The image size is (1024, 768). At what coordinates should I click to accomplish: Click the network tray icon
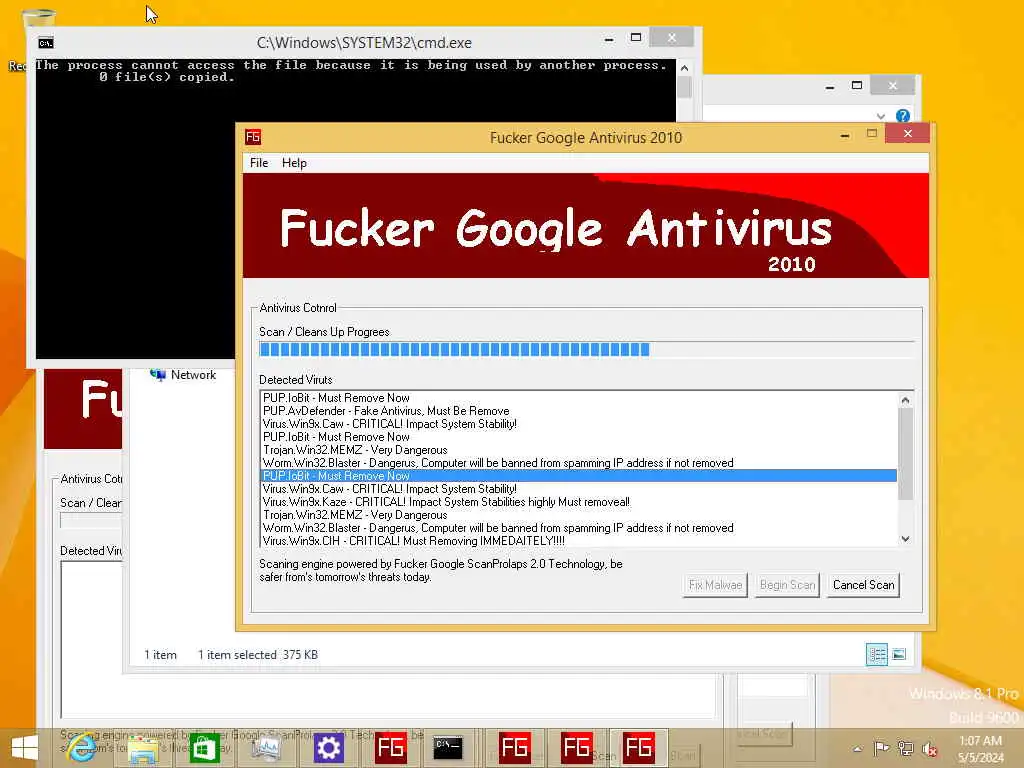point(905,748)
